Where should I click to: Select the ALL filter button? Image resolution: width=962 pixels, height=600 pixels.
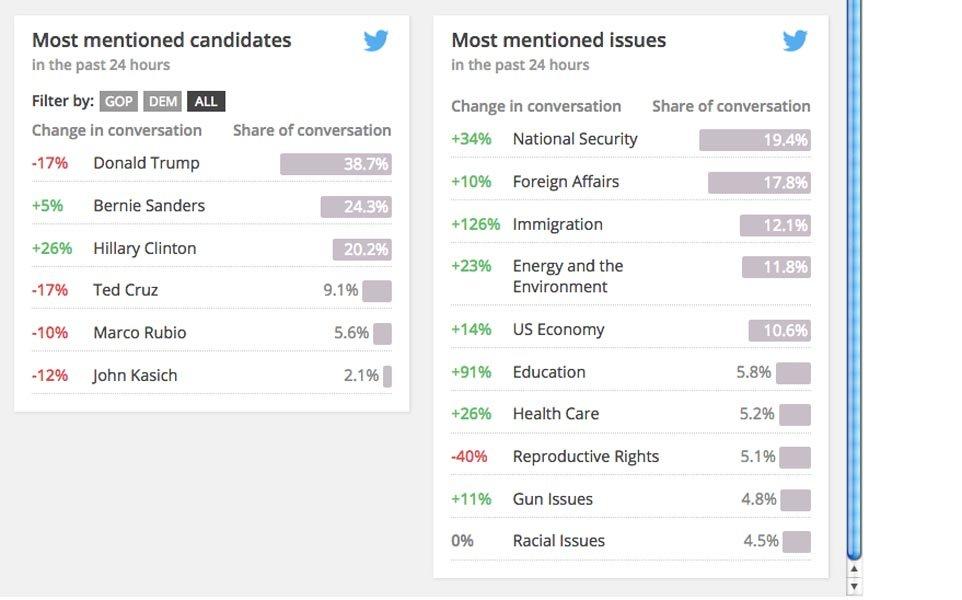point(206,101)
